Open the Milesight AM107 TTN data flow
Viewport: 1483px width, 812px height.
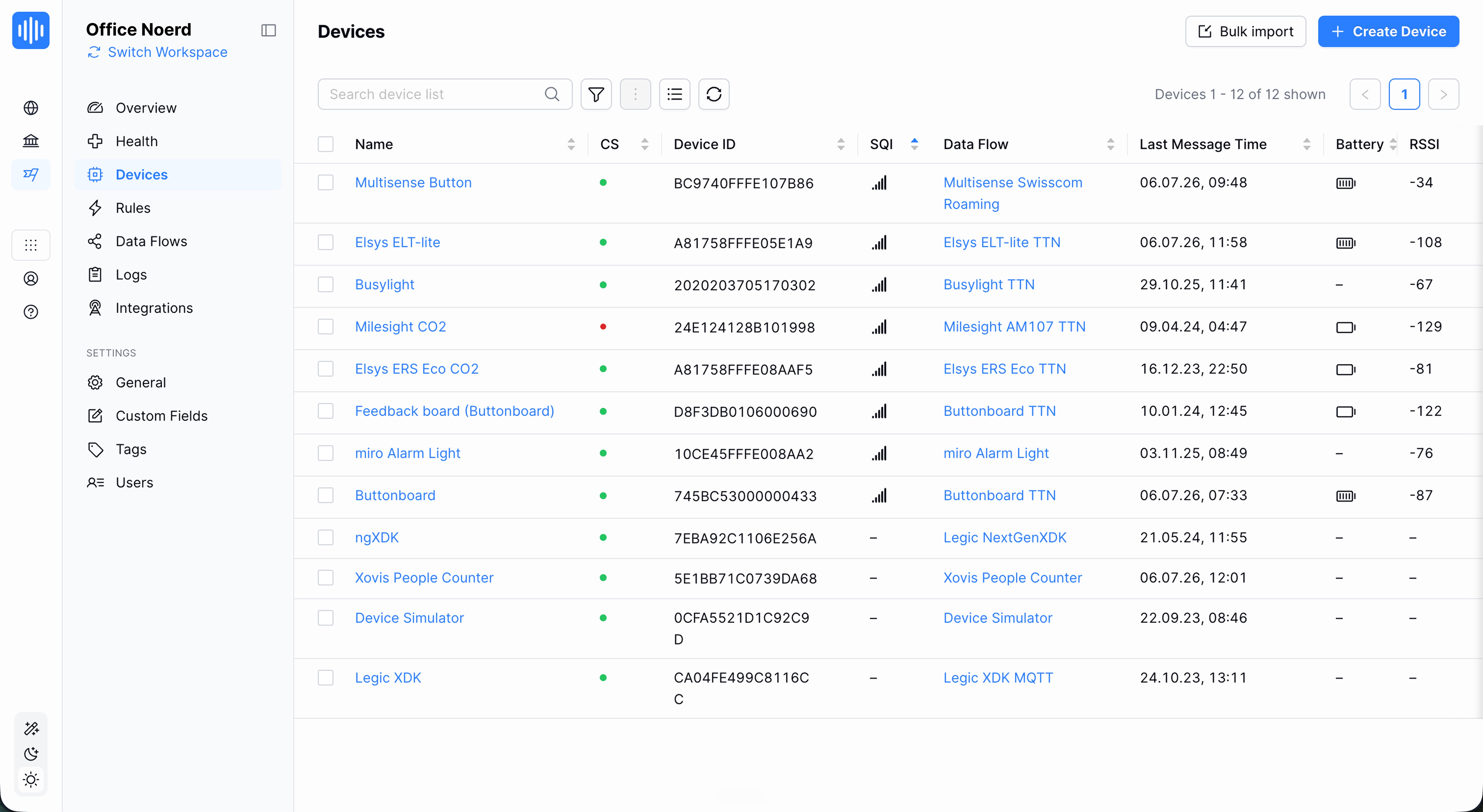[1014, 326]
